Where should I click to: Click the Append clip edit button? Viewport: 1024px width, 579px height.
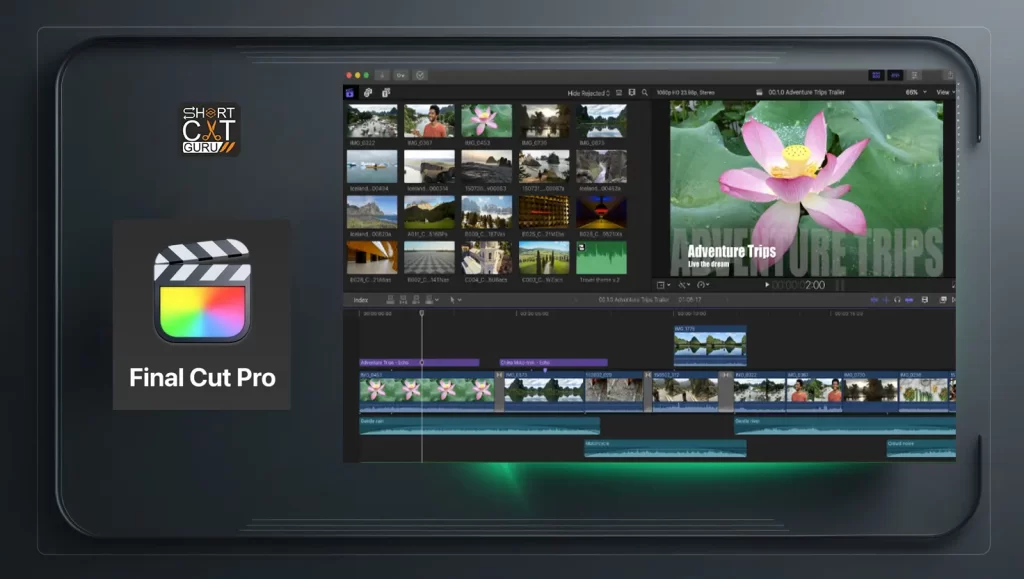click(416, 300)
